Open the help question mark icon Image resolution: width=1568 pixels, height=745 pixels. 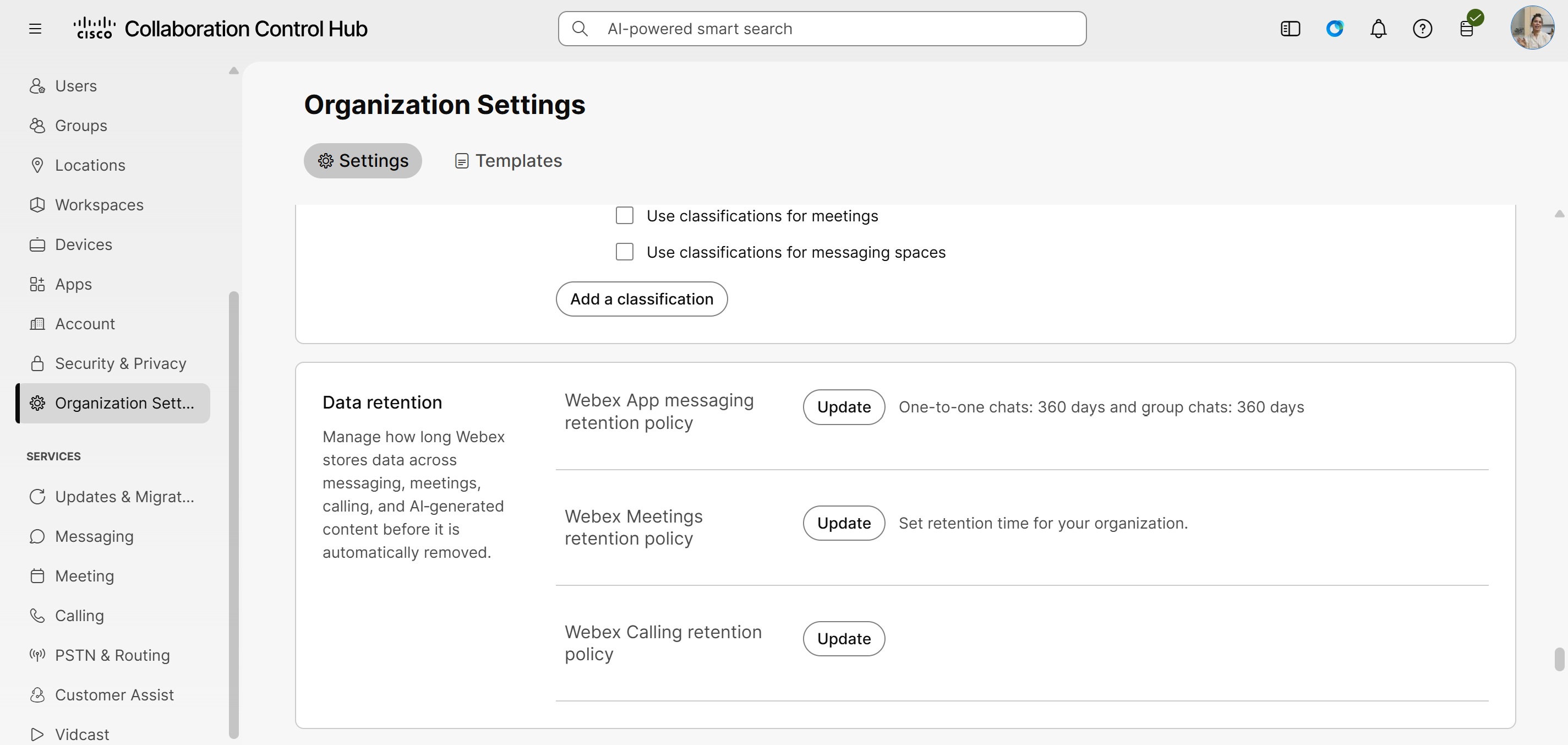pos(1422,29)
